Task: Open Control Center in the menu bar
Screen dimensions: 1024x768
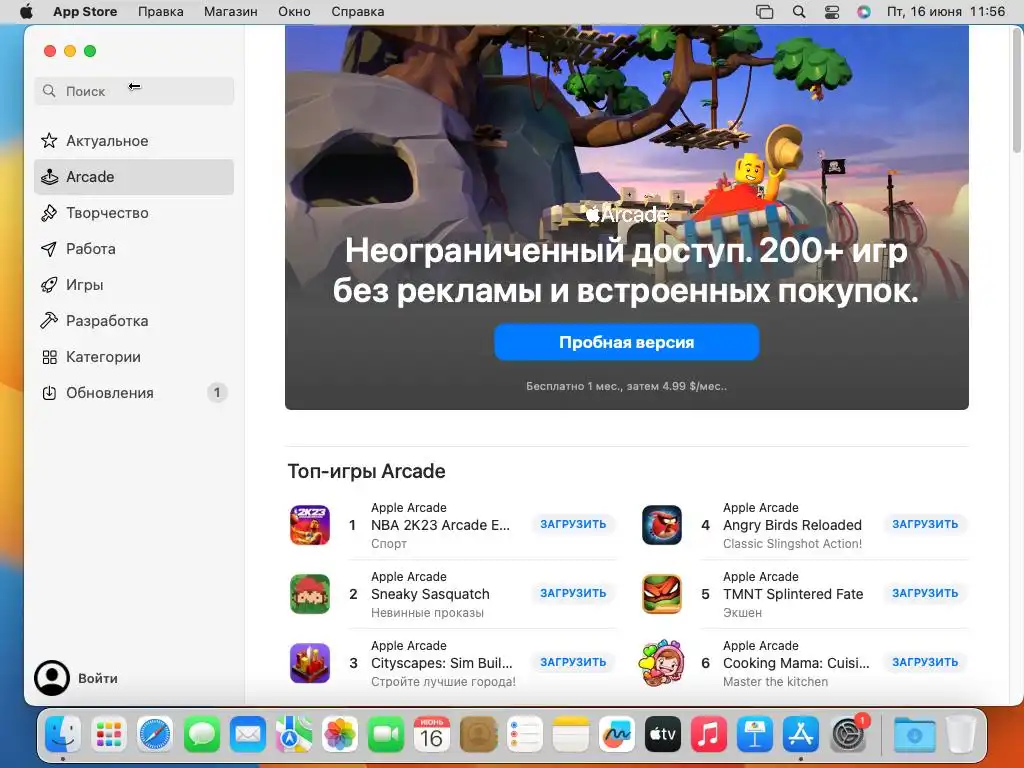Action: pos(831,12)
